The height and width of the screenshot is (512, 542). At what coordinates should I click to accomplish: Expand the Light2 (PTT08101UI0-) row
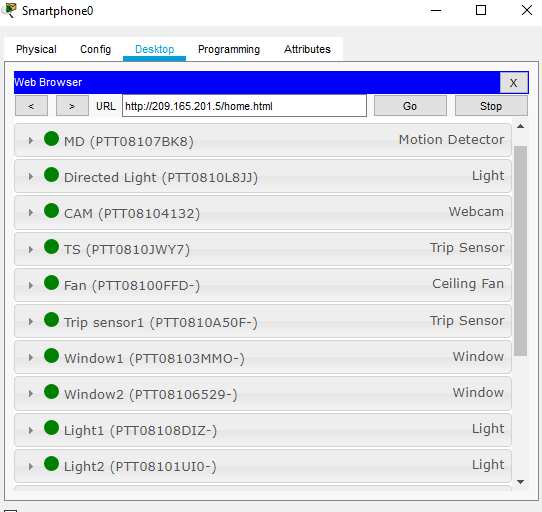click(x=31, y=466)
